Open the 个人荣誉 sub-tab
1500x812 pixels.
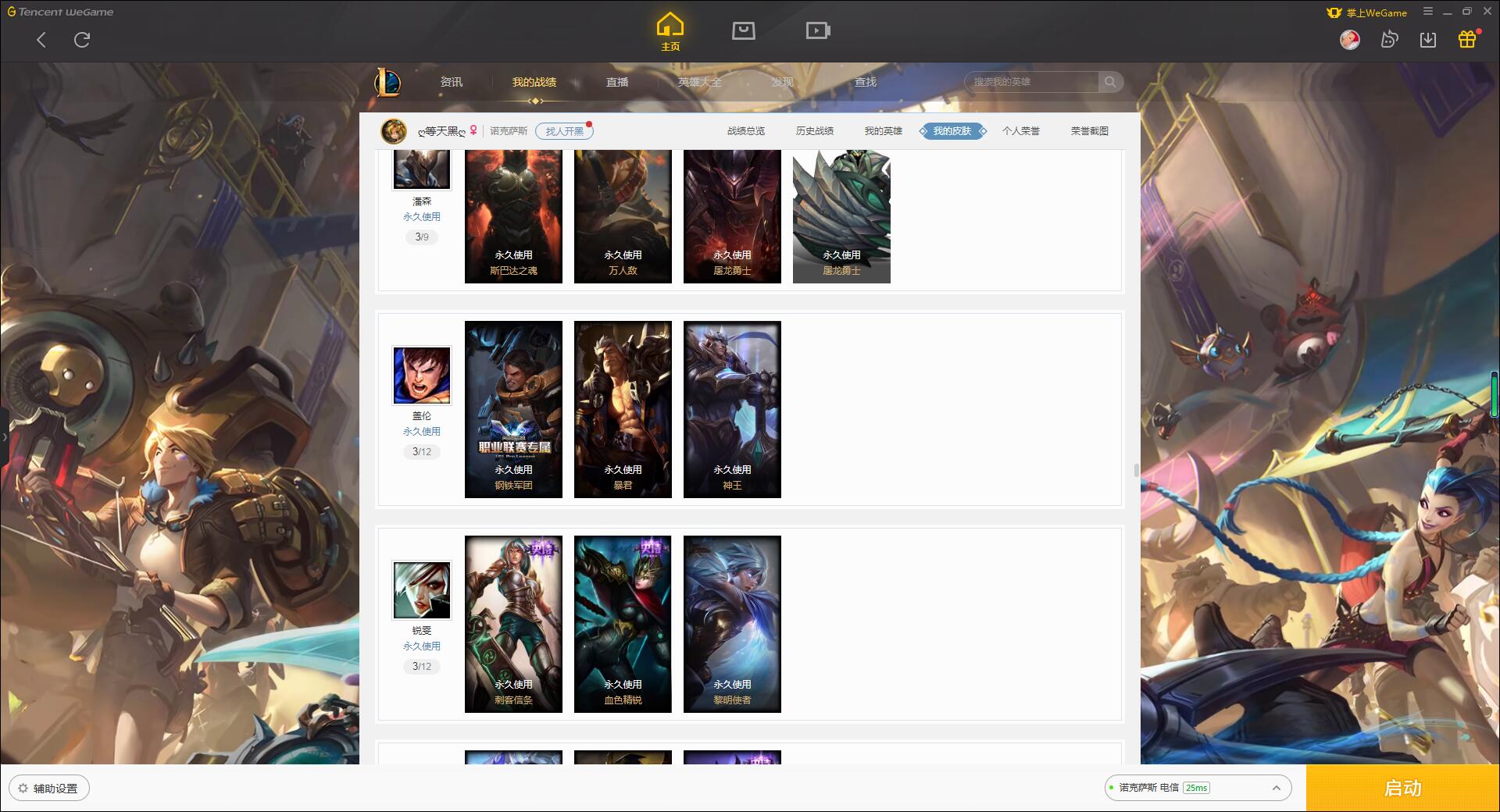pos(1021,131)
